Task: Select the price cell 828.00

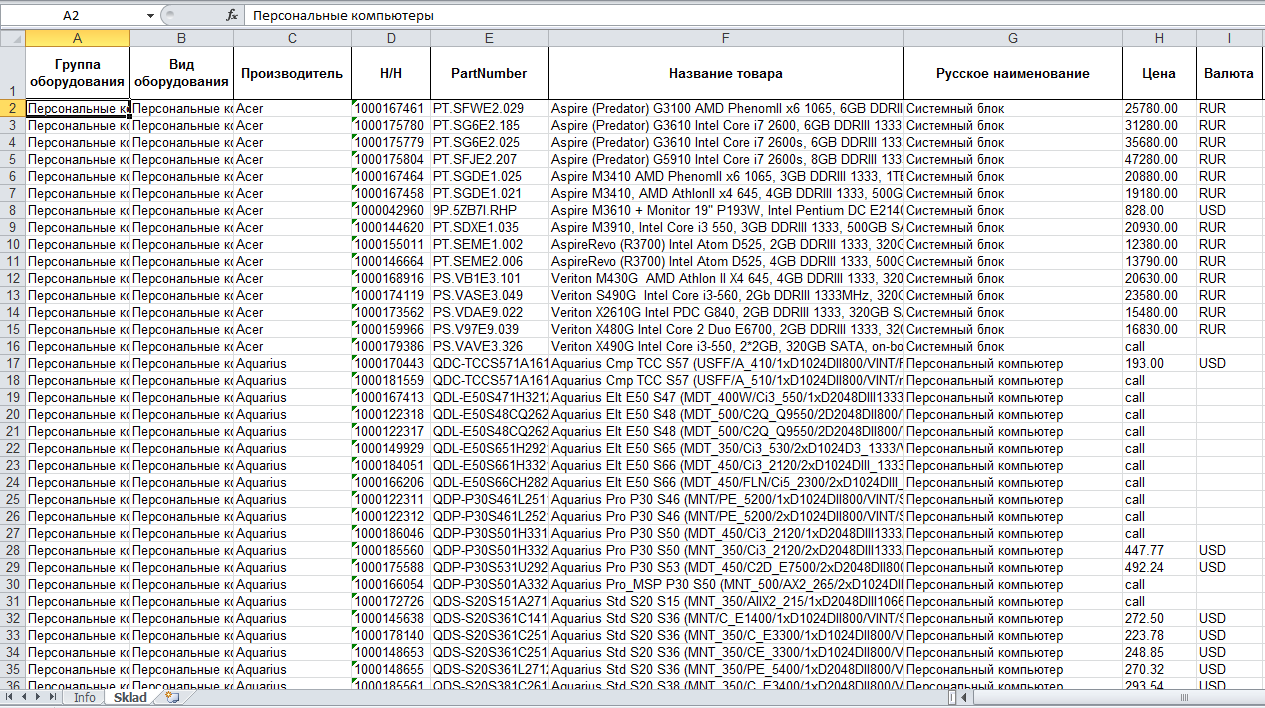Action: pyautogui.click(x=1159, y=210)
